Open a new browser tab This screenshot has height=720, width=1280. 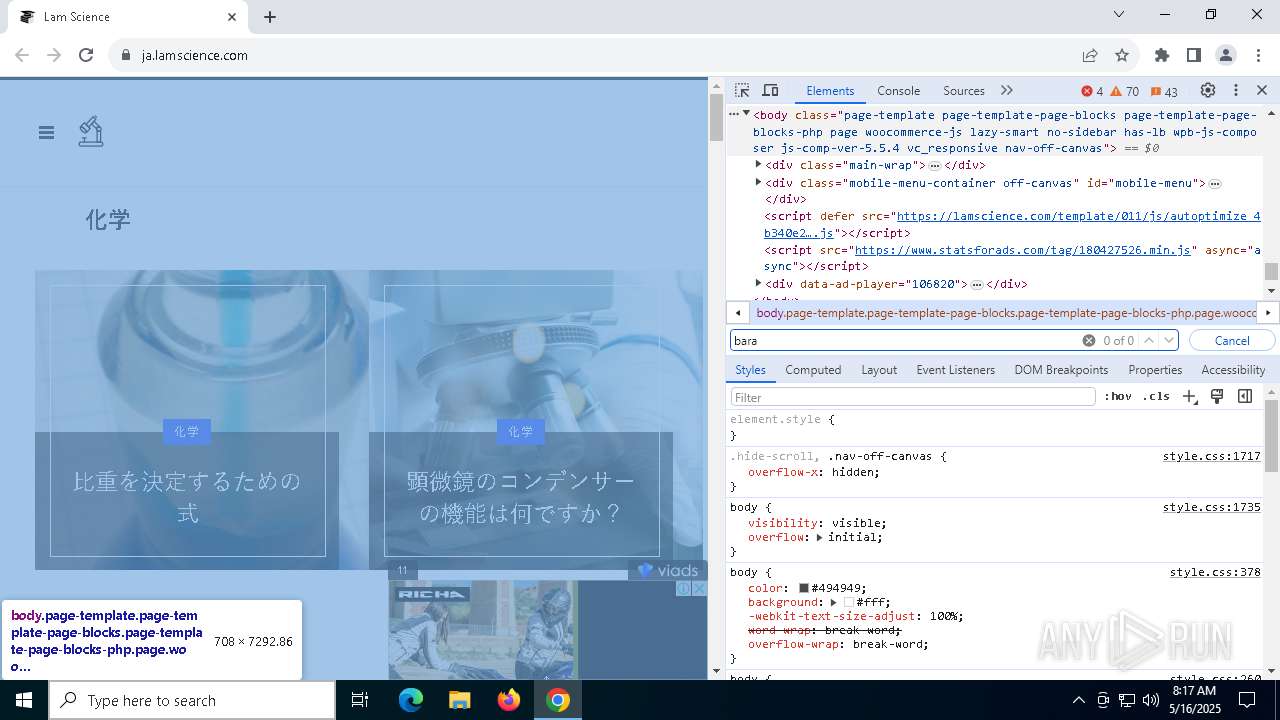[270, 17]
